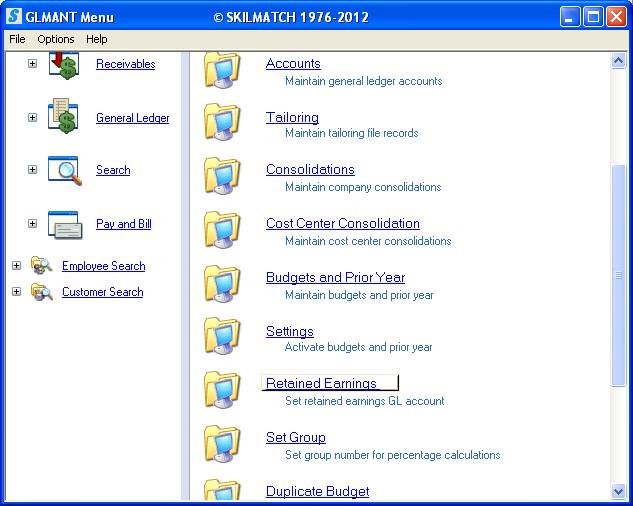Click the General Ledger icon

point(63,116)
